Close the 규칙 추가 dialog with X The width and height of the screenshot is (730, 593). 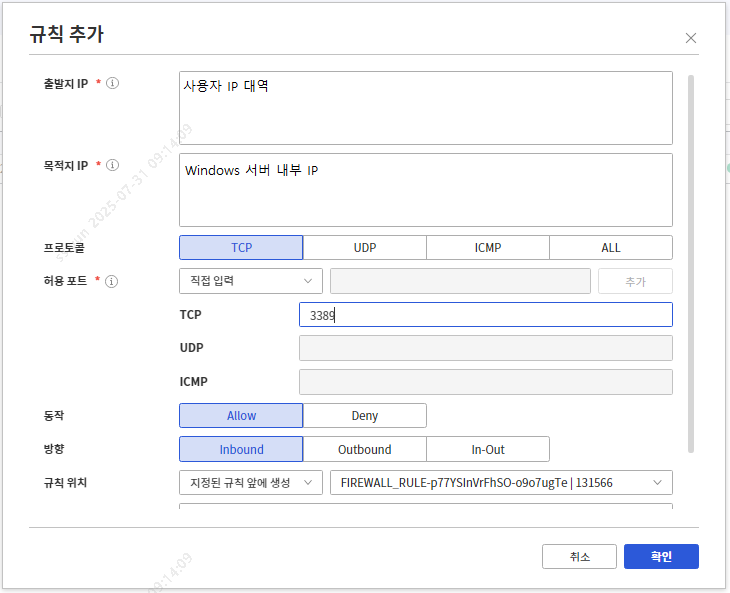[691, 38]
